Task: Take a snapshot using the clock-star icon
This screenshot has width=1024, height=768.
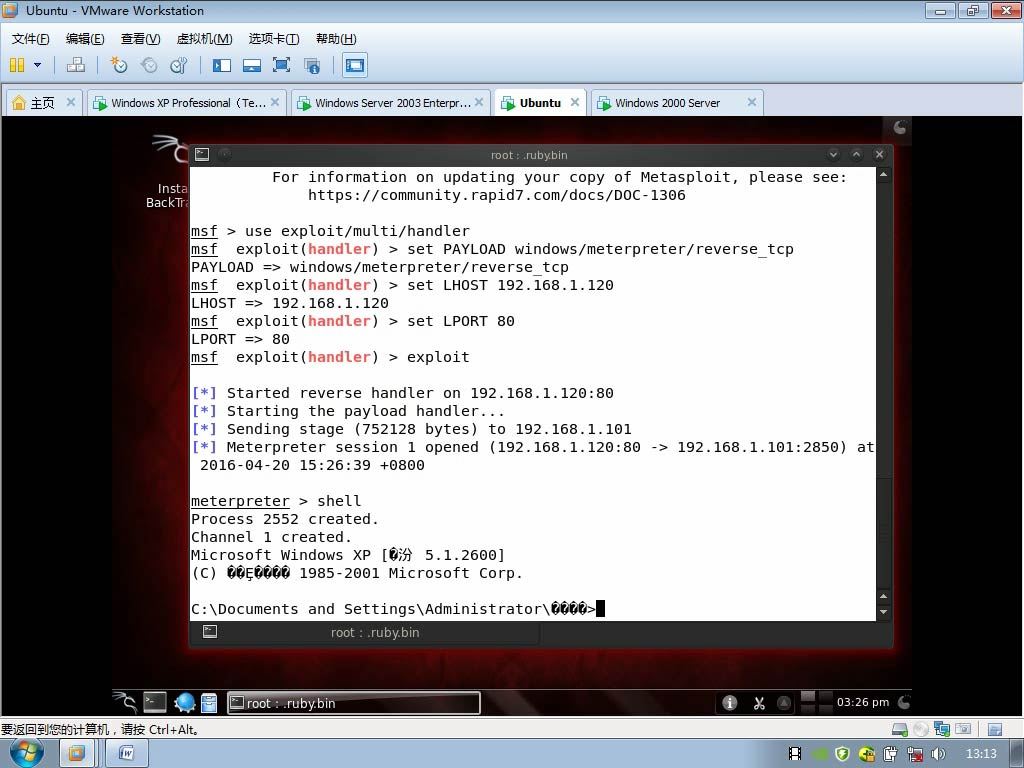Action: click(x=118, y=65)
